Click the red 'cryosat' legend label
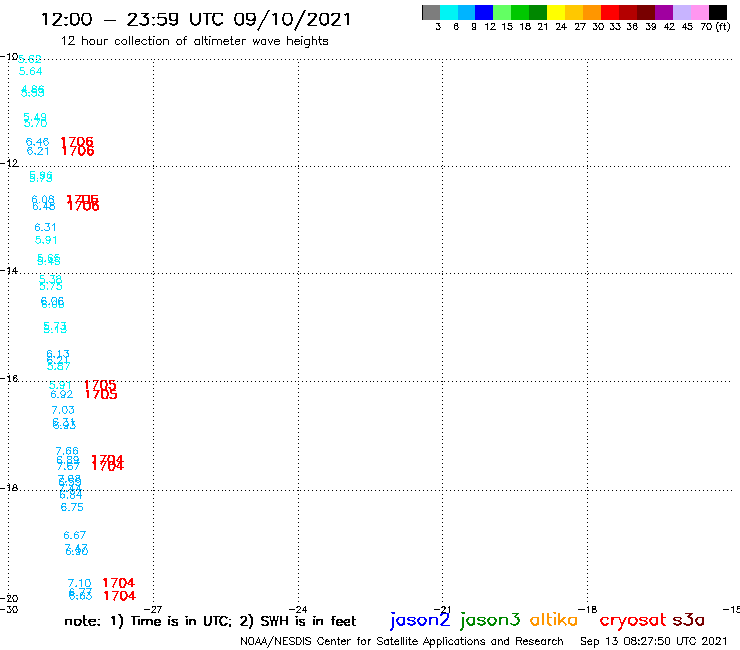740x650 pixels. click(x=633, y=620)
